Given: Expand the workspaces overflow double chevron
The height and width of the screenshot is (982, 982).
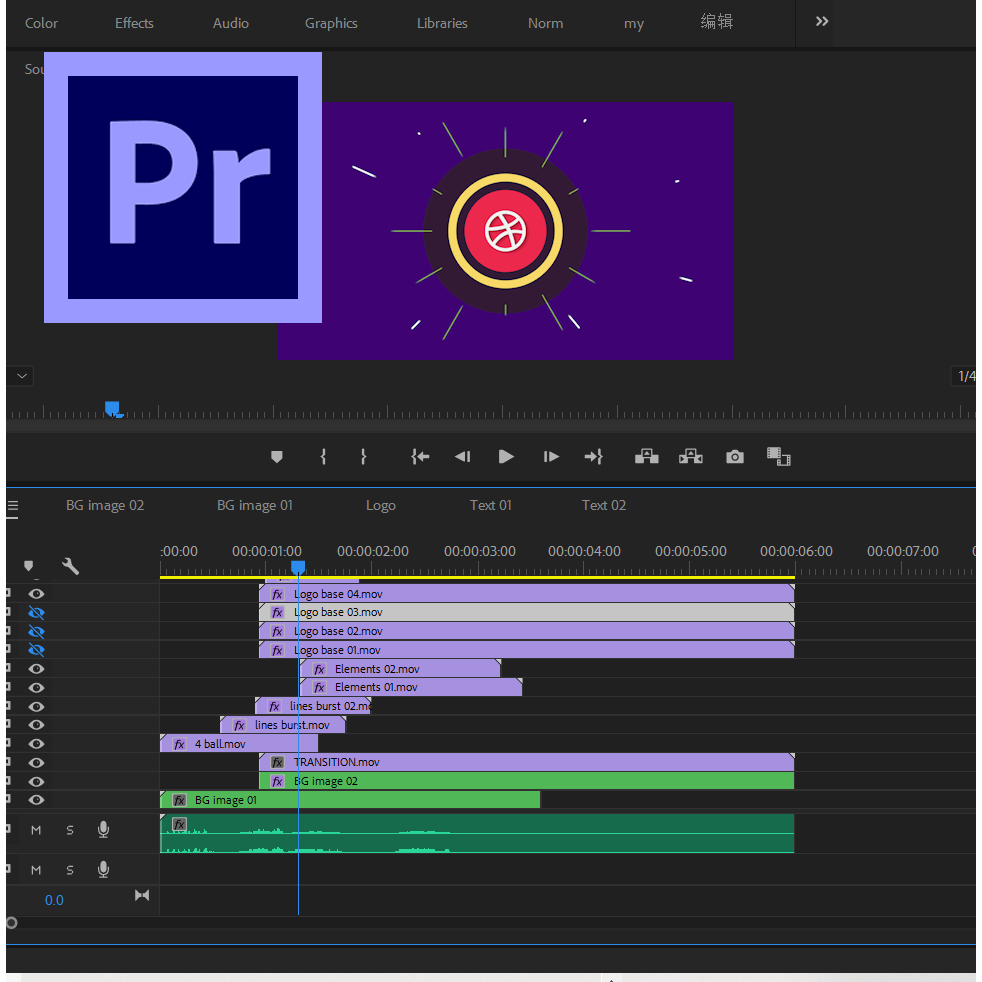Looking at the screenshot, I should (822, 21).
